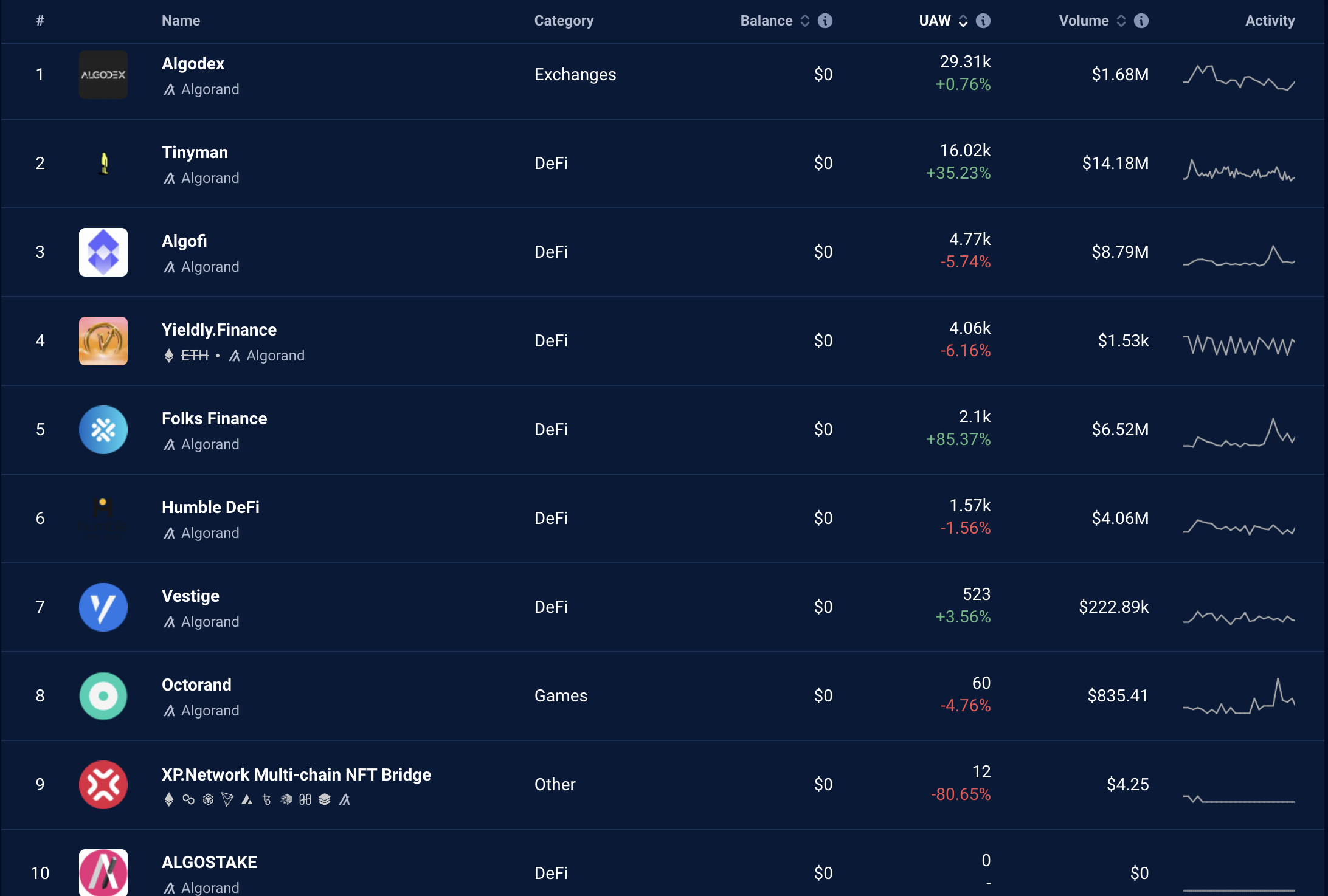Click the Volume column info icon
This screenshot has width=1328, height=896.
click(x=1141, y=21)
